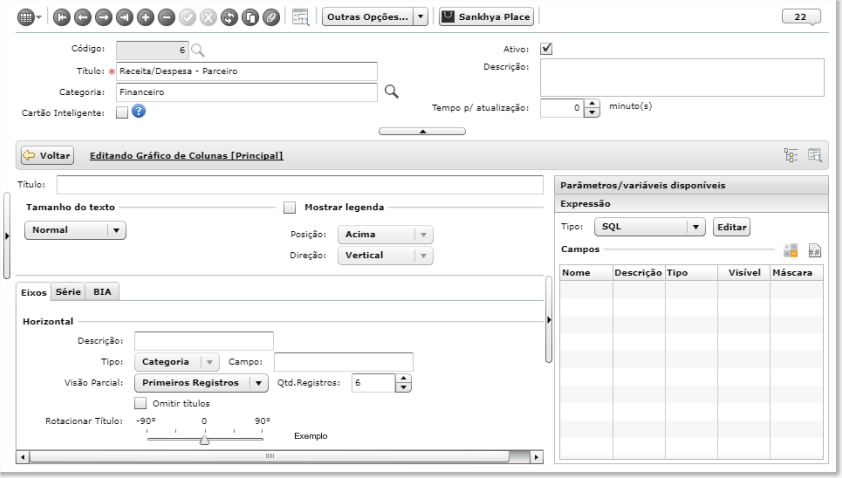Collapse the right parameters panel handle
The height and width of the screenshot is (478, 842).
[x=548, y=320]
